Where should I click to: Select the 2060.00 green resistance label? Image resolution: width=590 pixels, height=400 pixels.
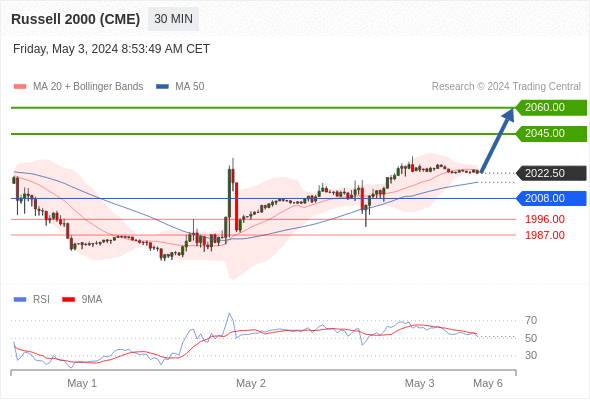coord(551,108)
